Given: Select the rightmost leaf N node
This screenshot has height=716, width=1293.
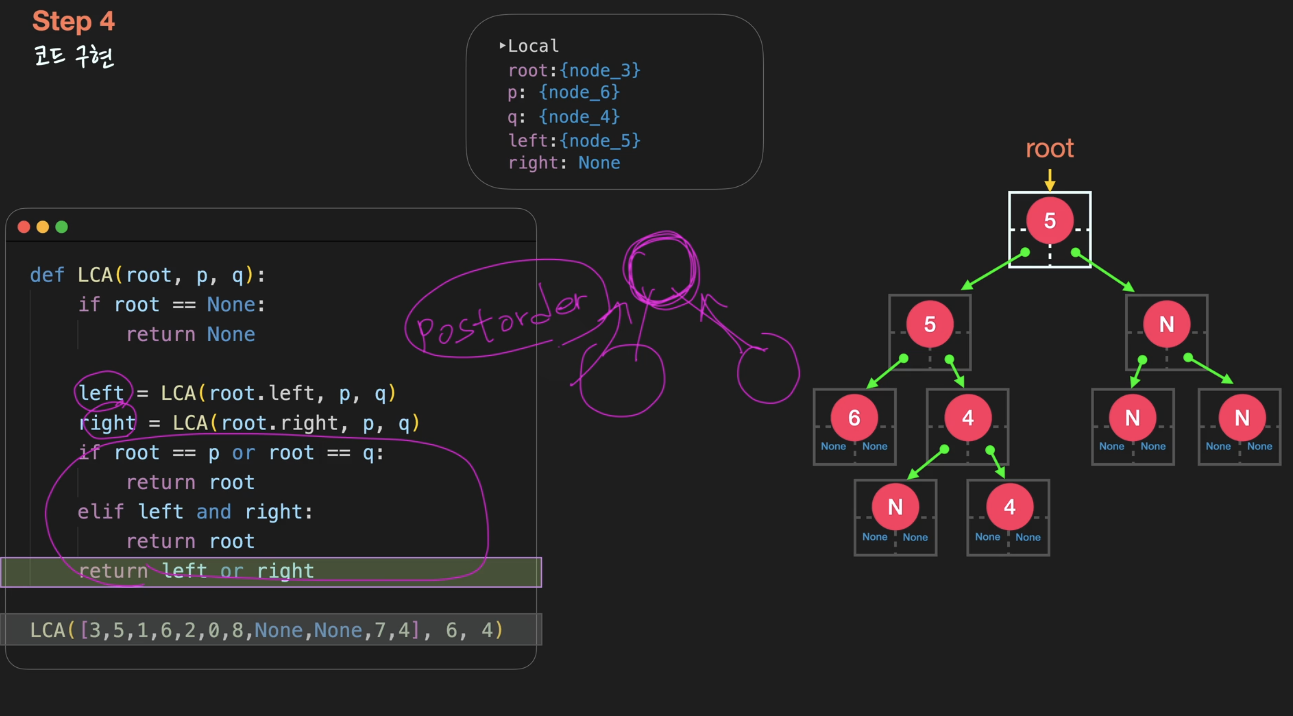Looking at the screenshot, I should click(1242, 417).
